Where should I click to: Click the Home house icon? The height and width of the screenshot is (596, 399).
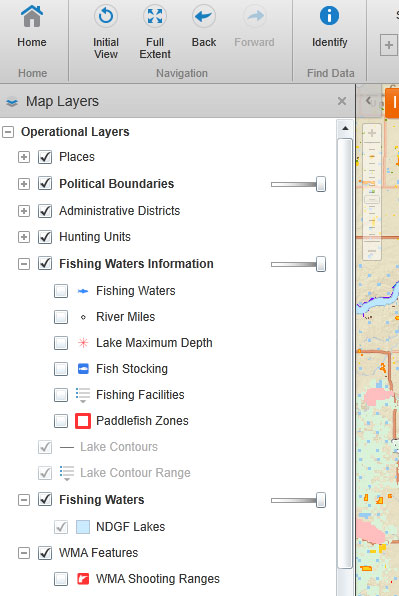point(32,17)
